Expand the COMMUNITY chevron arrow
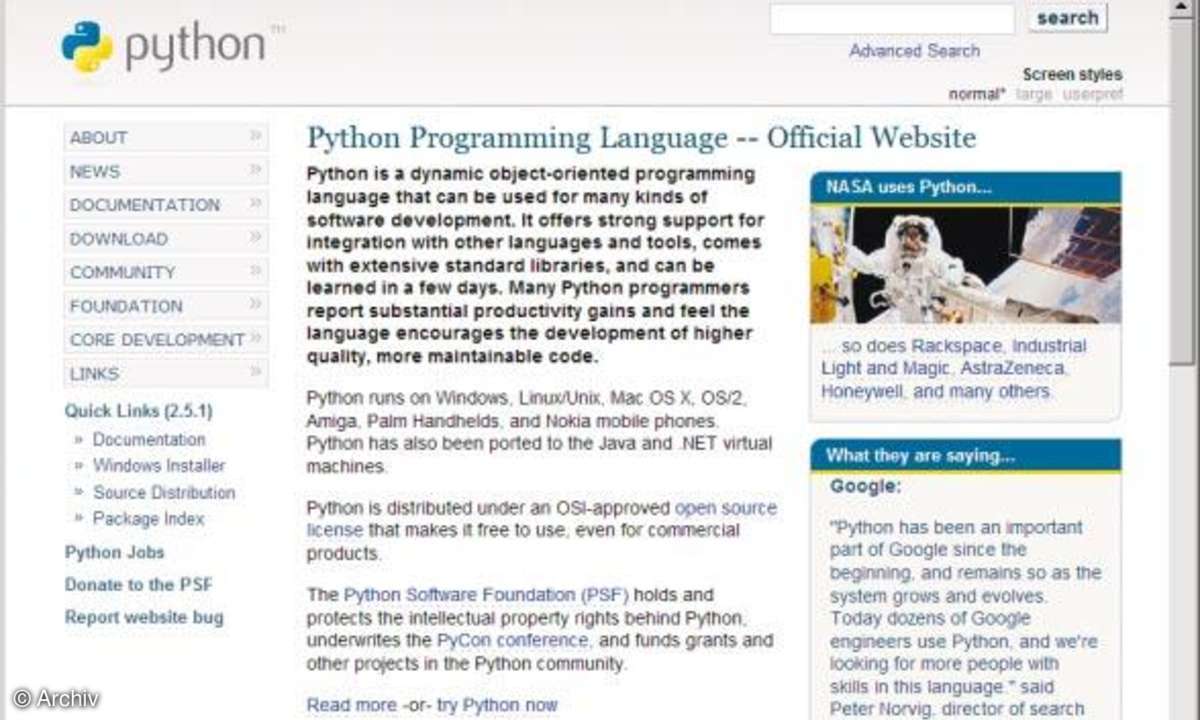The width and height of the screenshot is (1200, 720). point(256,270)
